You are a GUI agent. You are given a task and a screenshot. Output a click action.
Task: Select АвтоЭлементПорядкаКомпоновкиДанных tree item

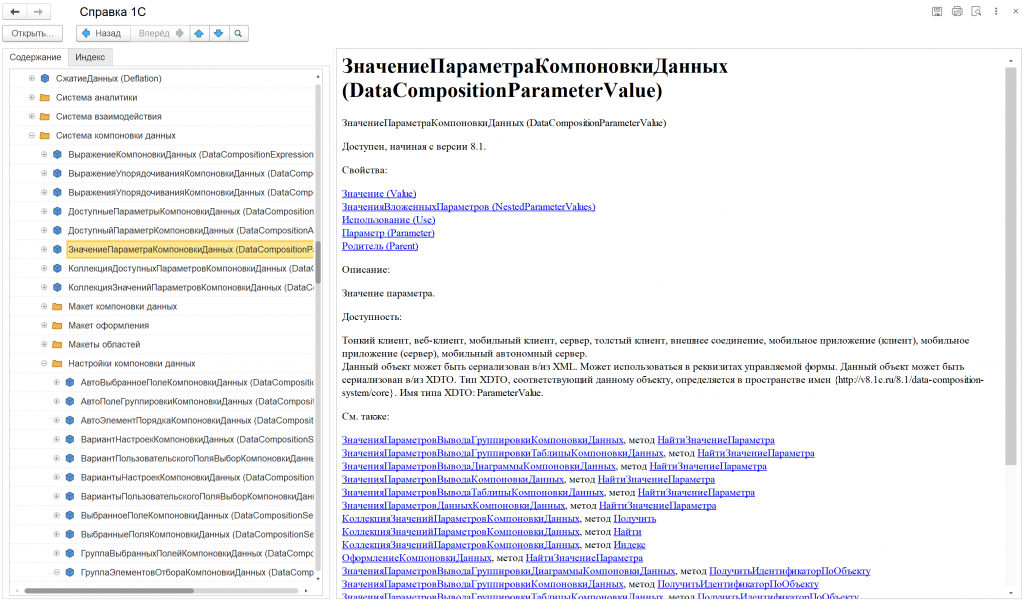(197, 420)
